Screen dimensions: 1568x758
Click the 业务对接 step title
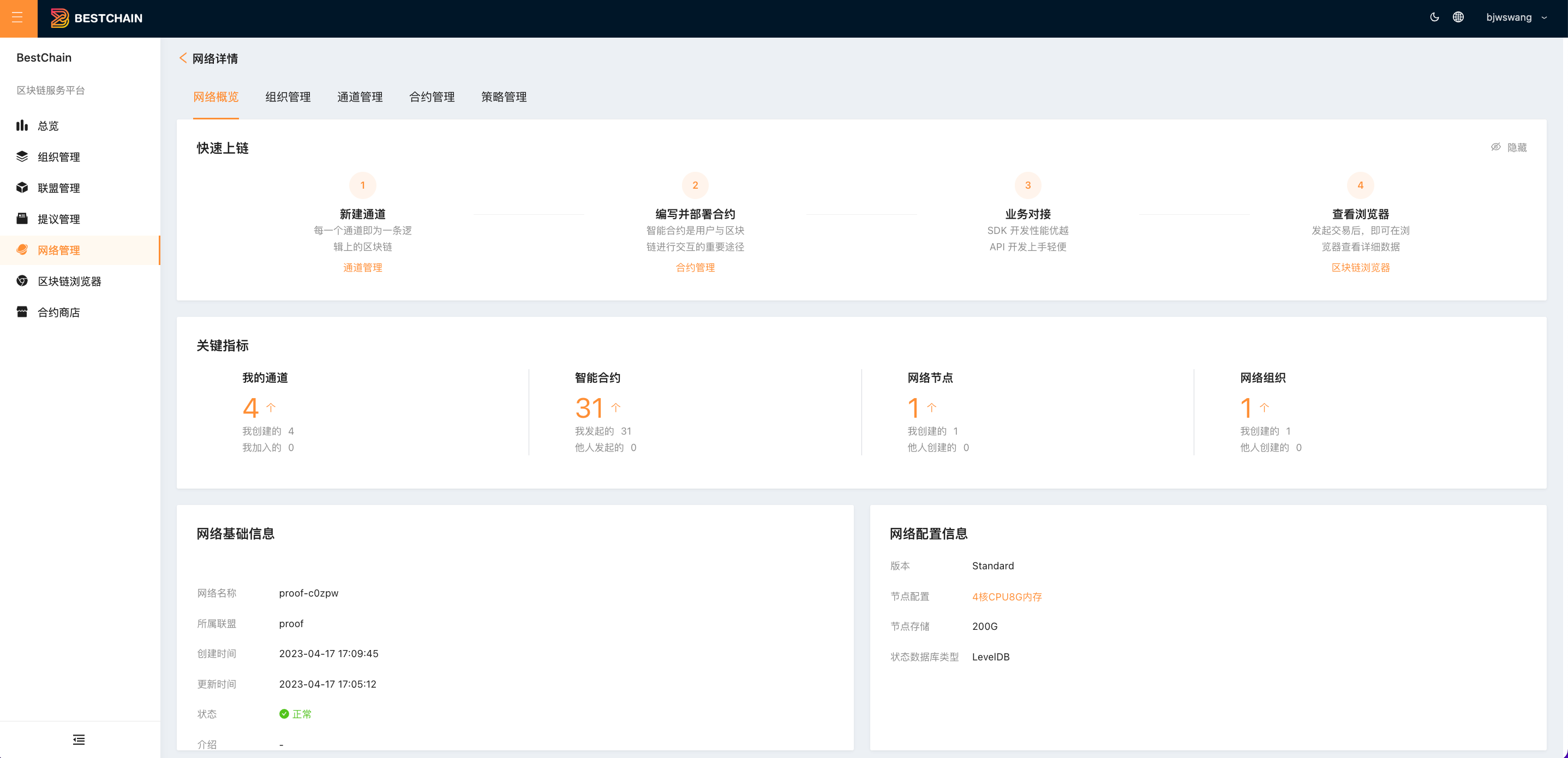click(x=1027, y=214)
